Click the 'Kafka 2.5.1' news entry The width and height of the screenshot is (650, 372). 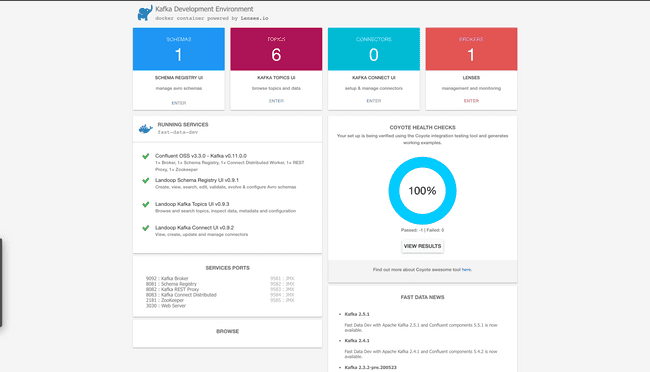[x=357, y=314]
